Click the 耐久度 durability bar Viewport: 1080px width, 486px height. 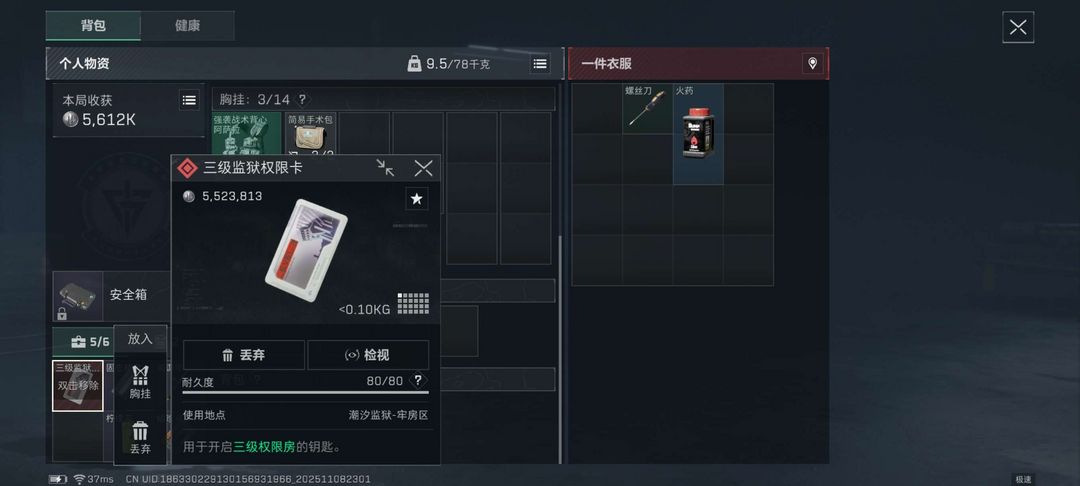pyautogui.click(x=305, y=392)
